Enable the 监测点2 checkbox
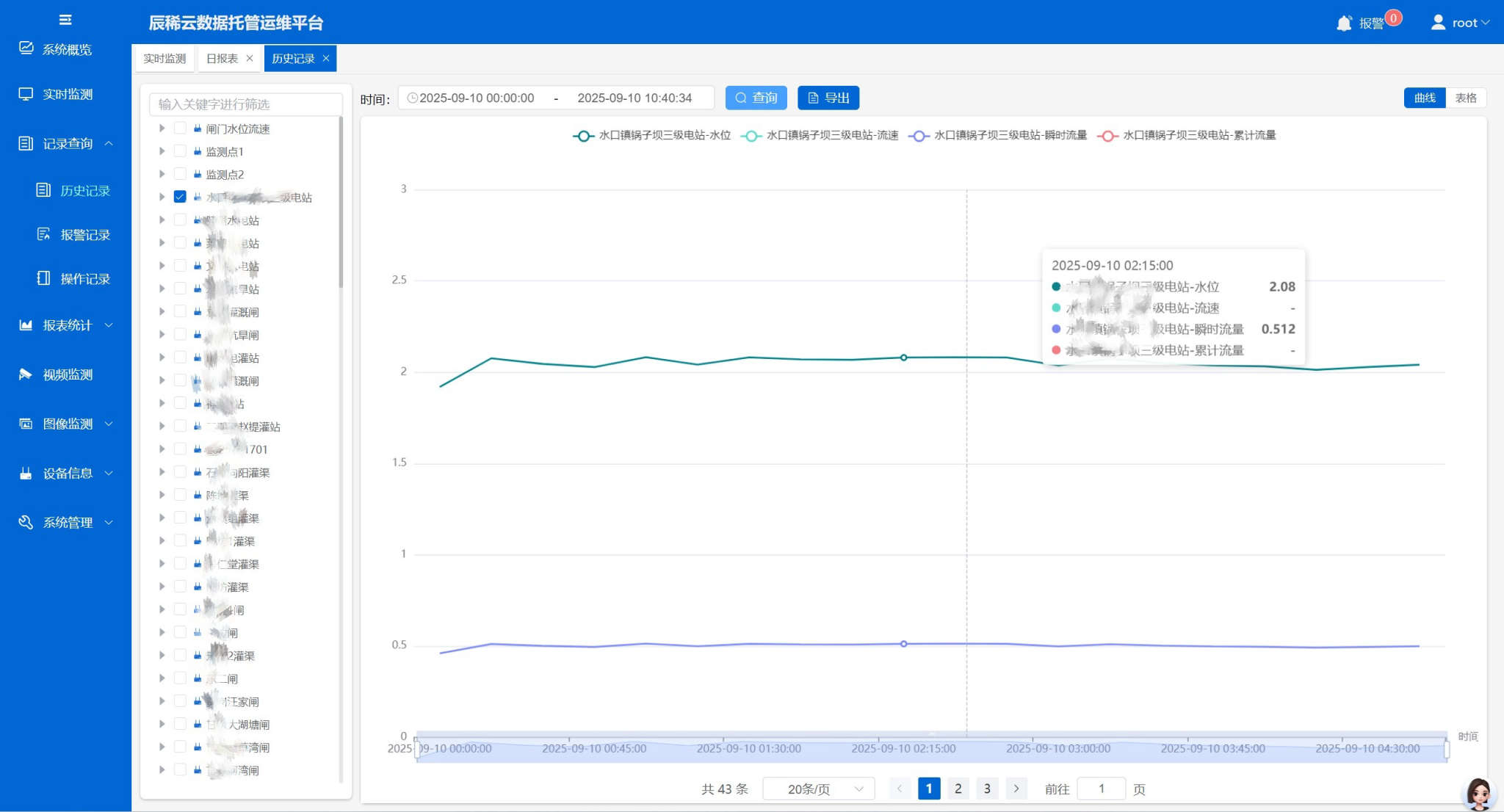1504x812 pixels. (x=180, y=174)
